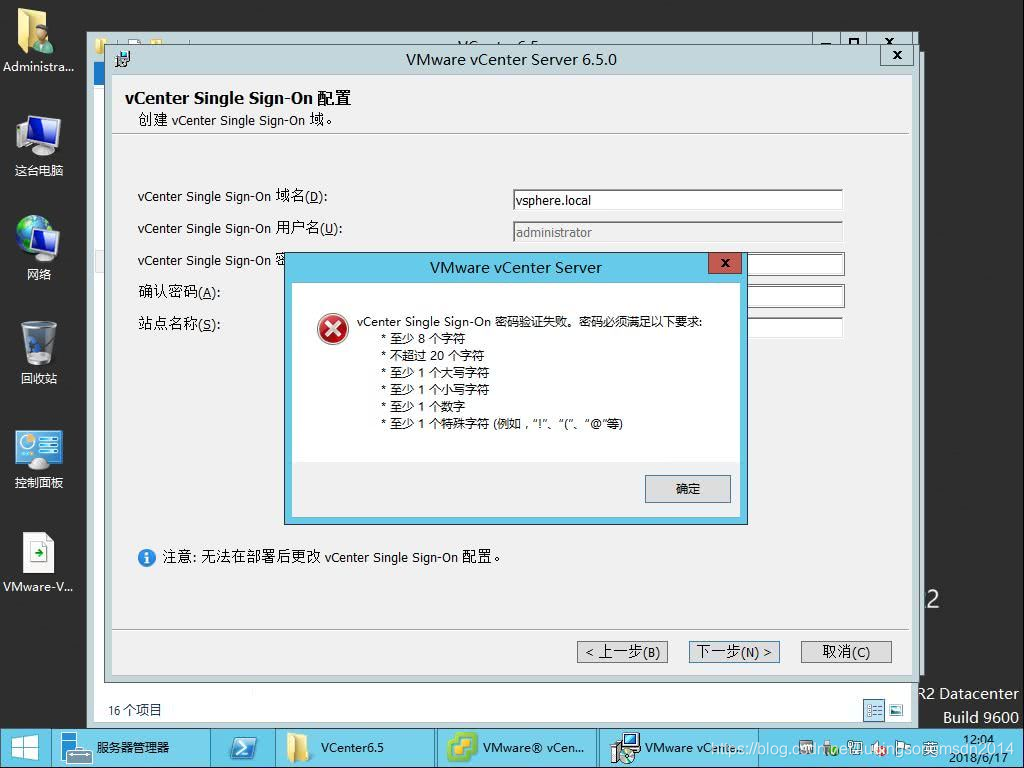Open the Administrator desktop folder icon
Viewport: 1024px width, 768px height.
38,40
